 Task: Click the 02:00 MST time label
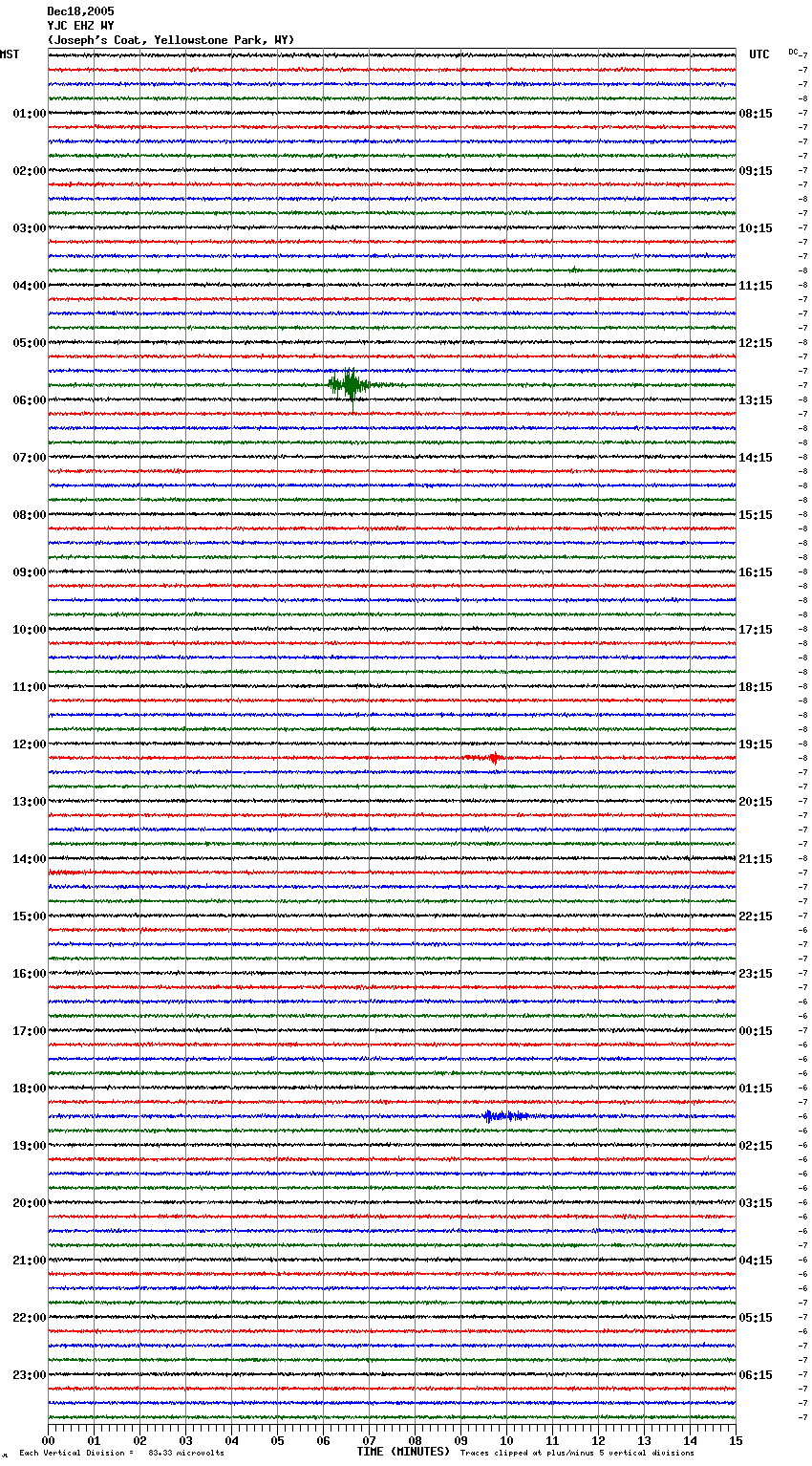click(30, 171)
